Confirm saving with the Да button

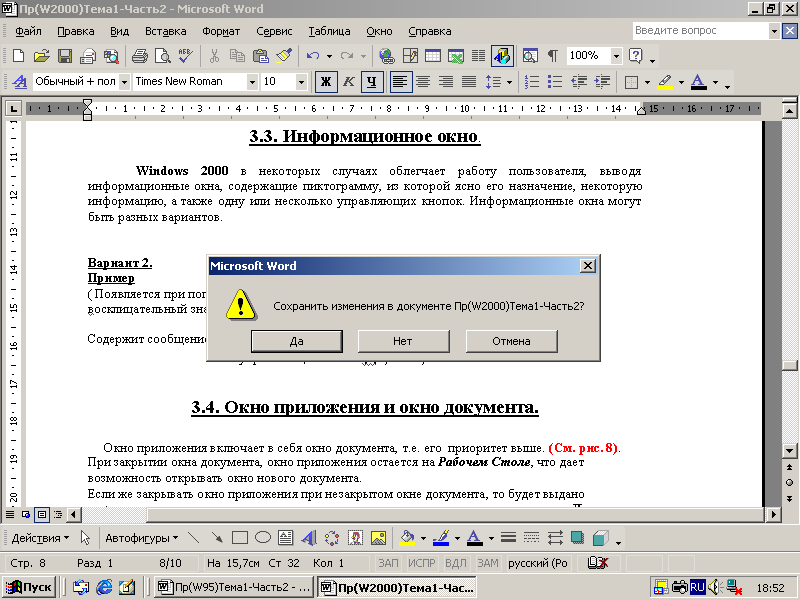296,341
